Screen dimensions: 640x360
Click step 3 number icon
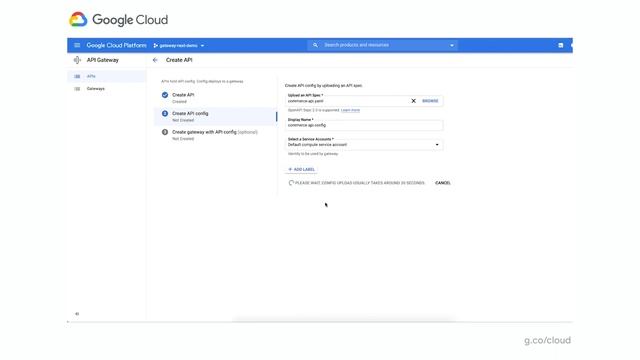(165, 132)
